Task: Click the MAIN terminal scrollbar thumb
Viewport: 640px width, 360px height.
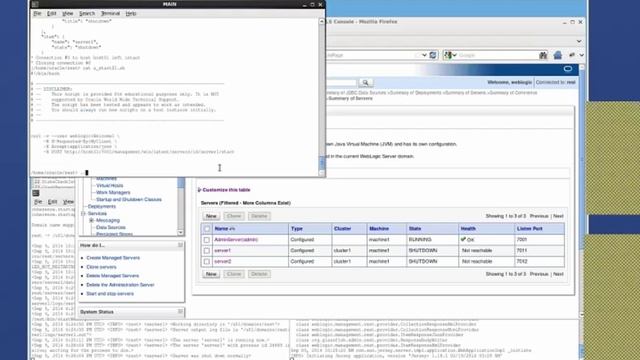Action: 322,162
